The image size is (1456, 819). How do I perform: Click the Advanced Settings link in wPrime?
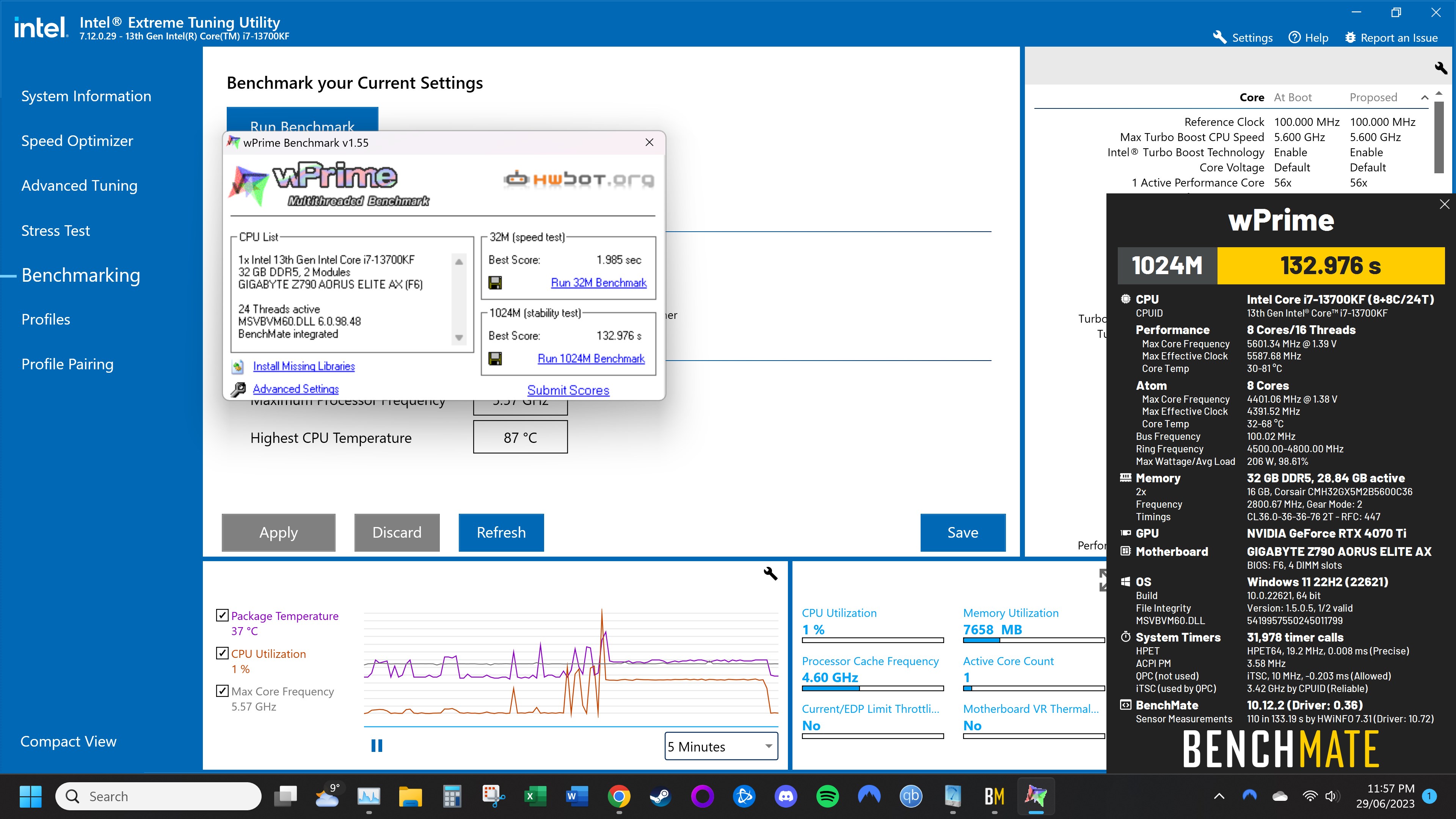click(x=296, y=389)
